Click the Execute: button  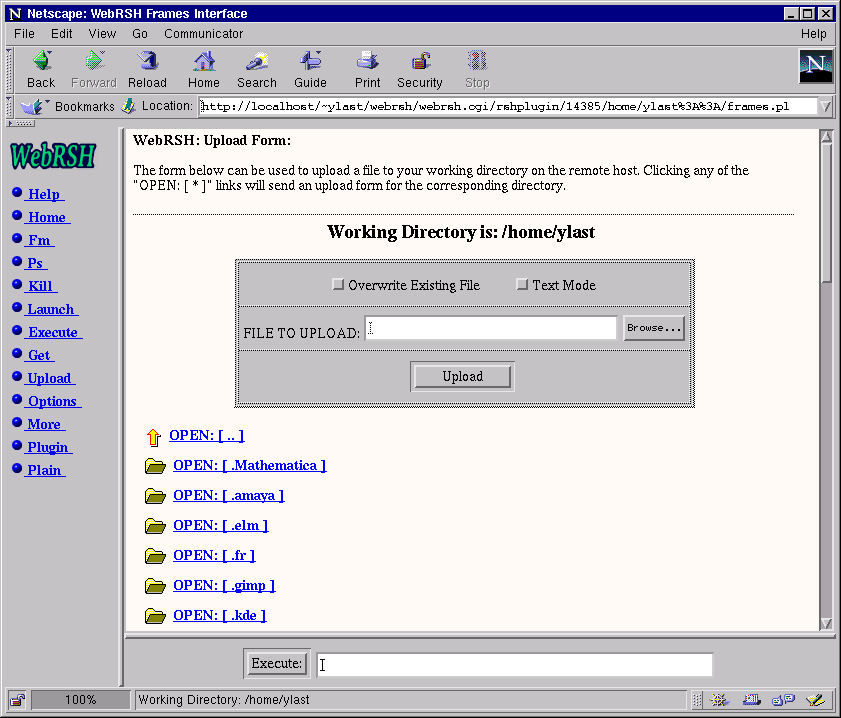click(277, 663)
